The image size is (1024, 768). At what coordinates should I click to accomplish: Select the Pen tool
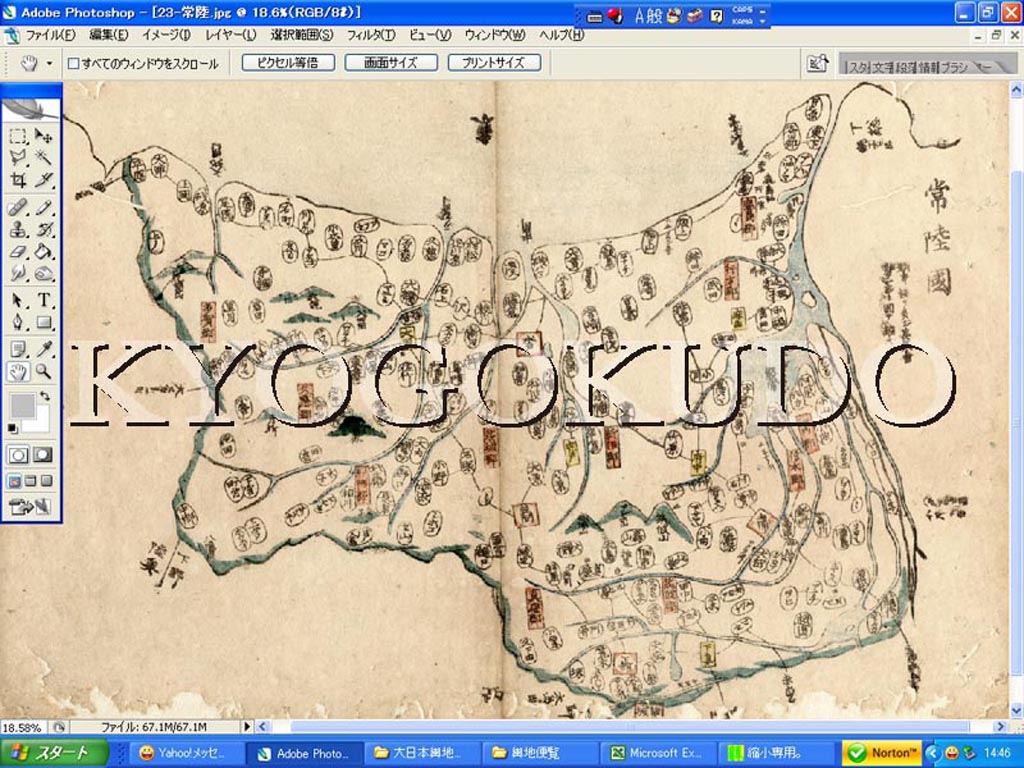coord(18,322)
